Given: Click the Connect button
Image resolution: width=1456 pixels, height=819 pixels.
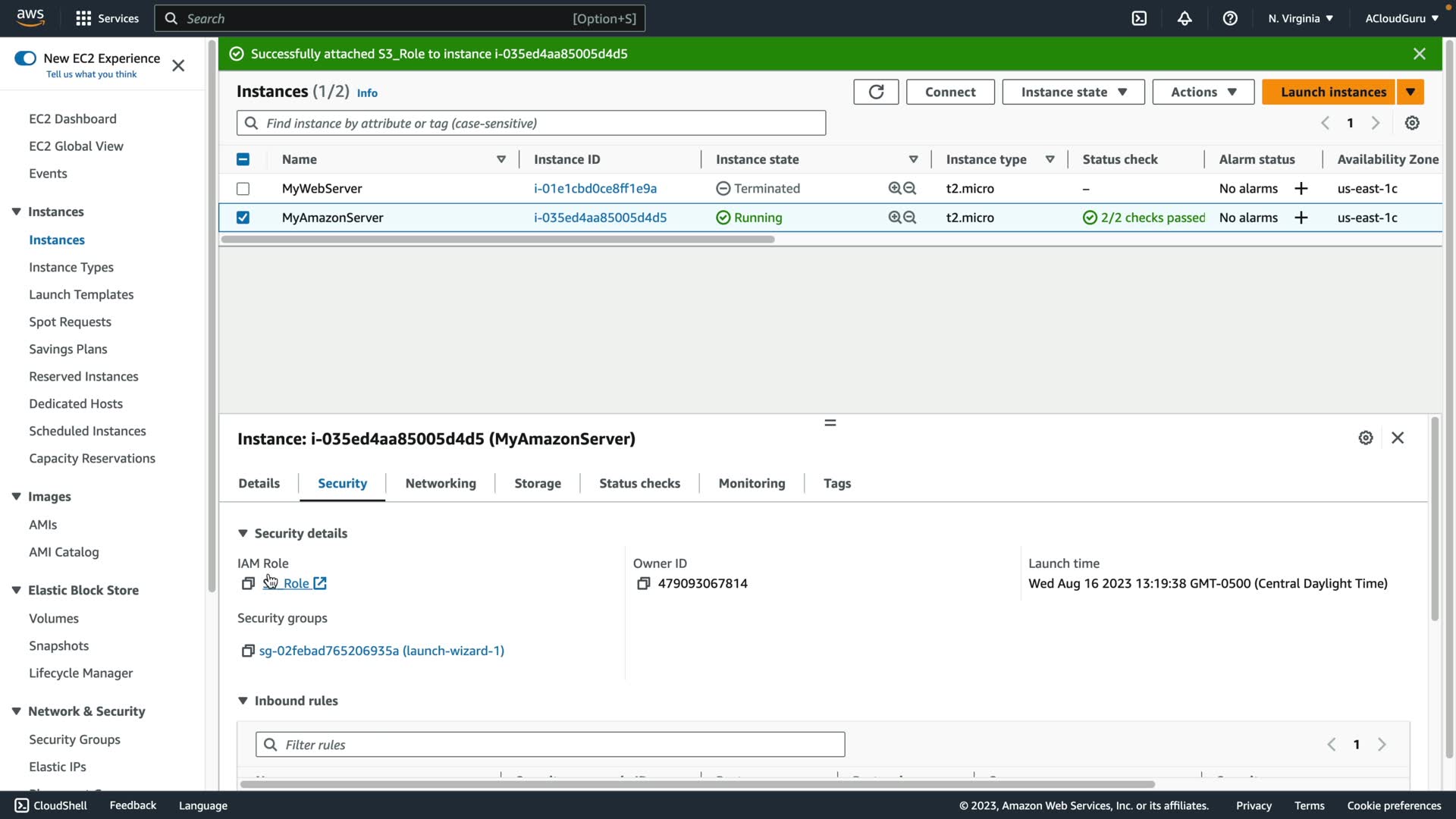Looking at the screenshot, I should pos(950,92).
